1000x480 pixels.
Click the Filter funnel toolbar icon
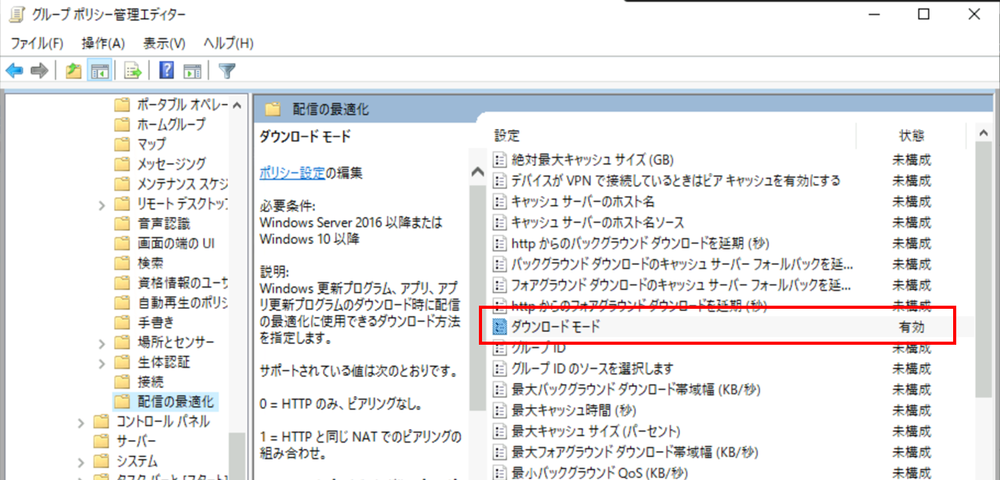(x=227, y=71)
